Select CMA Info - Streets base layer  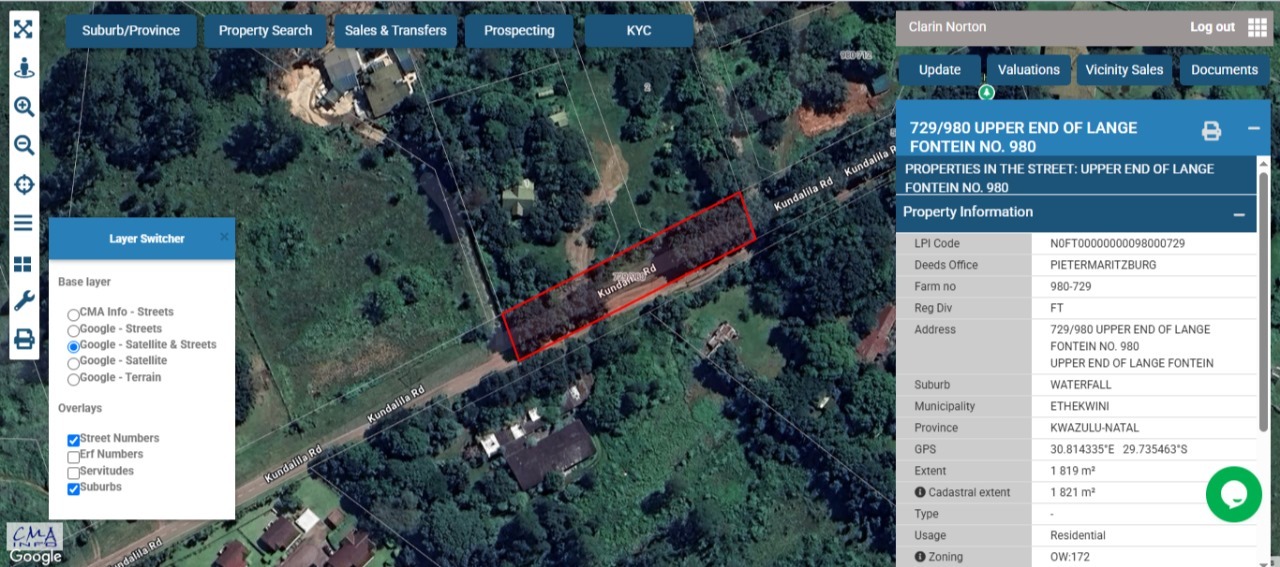73,314
